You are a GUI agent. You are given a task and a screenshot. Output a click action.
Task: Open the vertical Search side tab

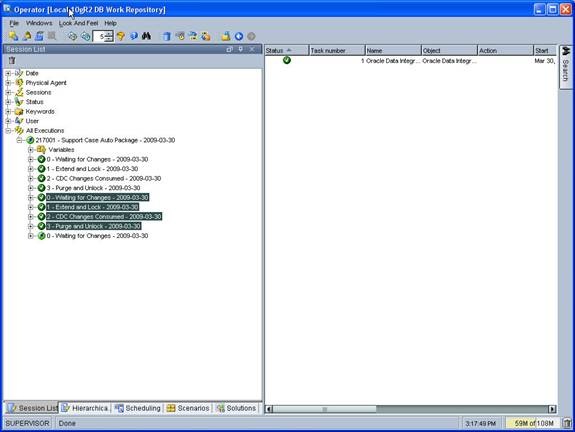(565, 67)
